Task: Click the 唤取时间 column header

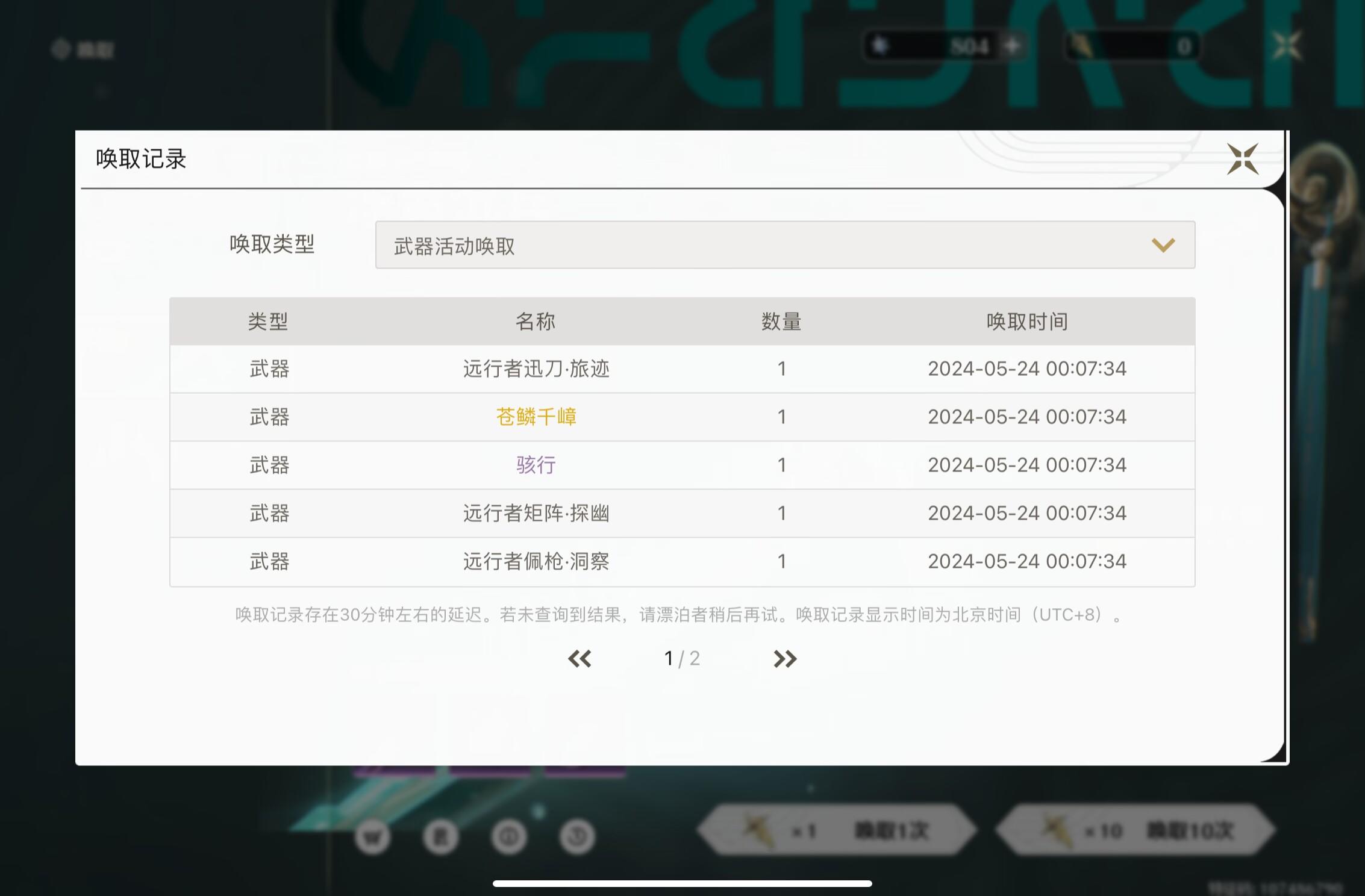Action: (x=1026, y=322)
